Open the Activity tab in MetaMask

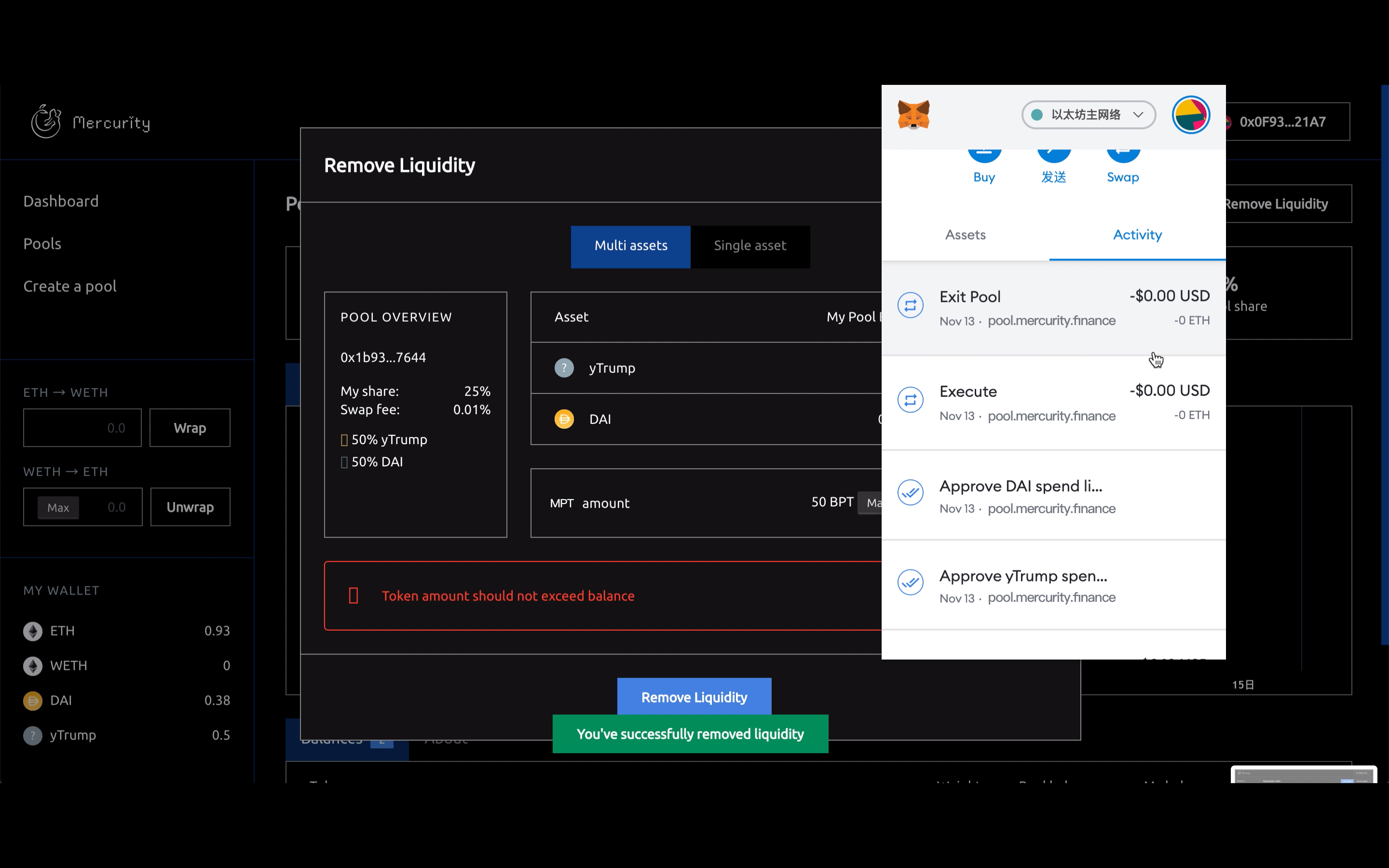(1137, 235)
